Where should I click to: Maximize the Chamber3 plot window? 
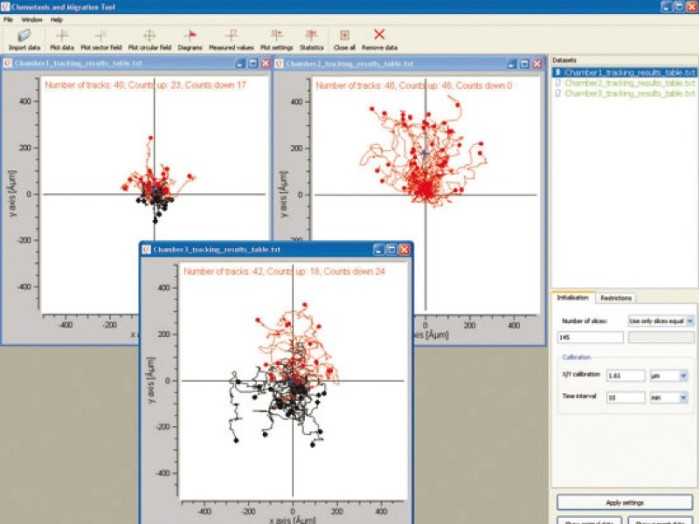click(x=391, y=250)
